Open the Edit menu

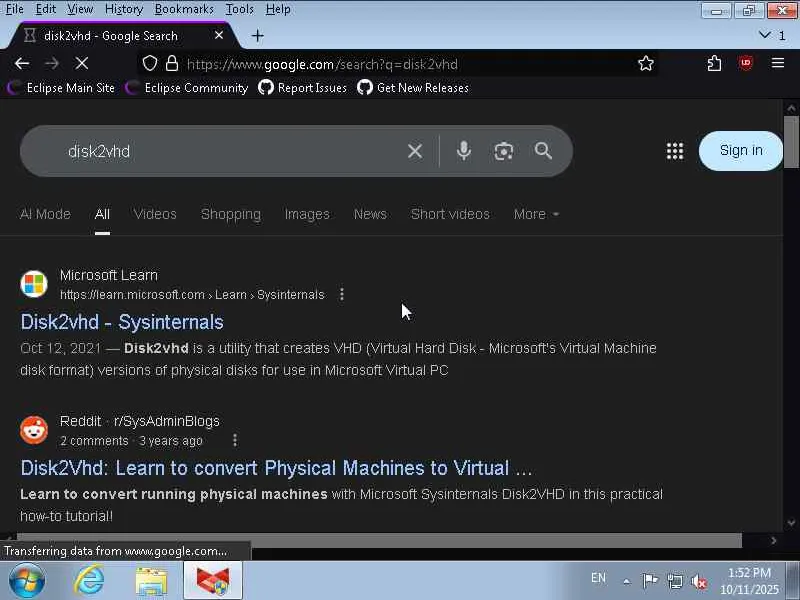tap(45, 9)
